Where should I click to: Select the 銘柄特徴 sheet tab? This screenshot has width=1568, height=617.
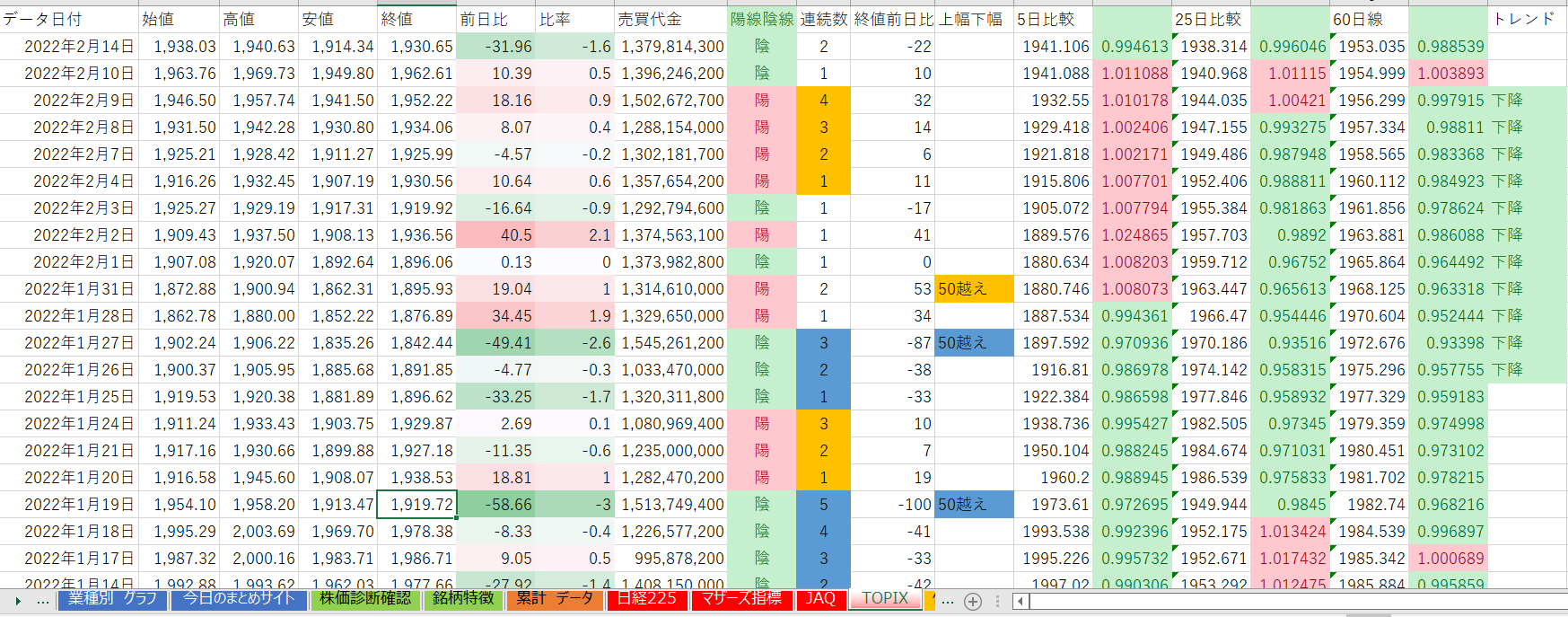click(x=463, y=598)
